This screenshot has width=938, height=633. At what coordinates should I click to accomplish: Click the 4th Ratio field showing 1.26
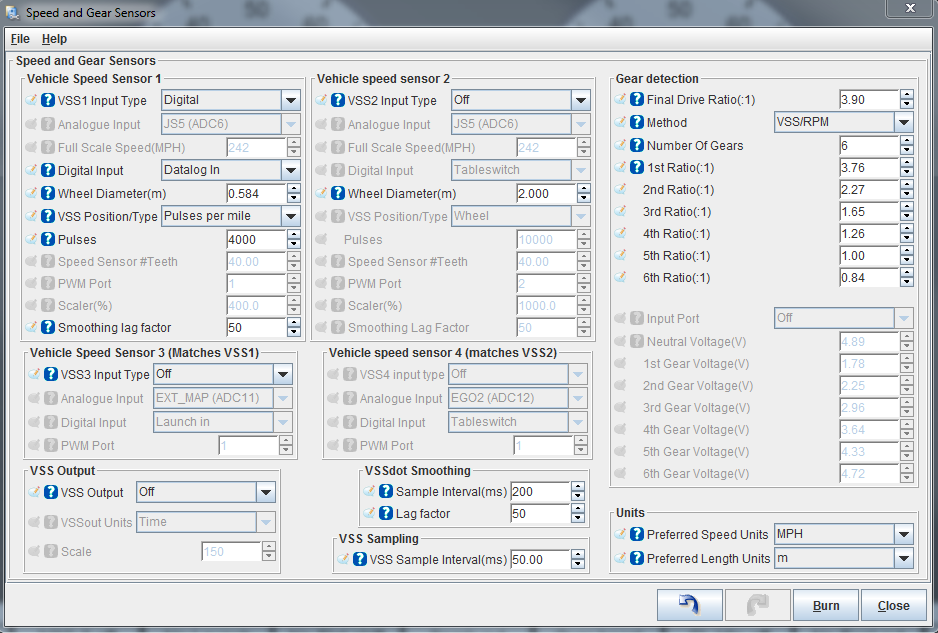(869, 234)
